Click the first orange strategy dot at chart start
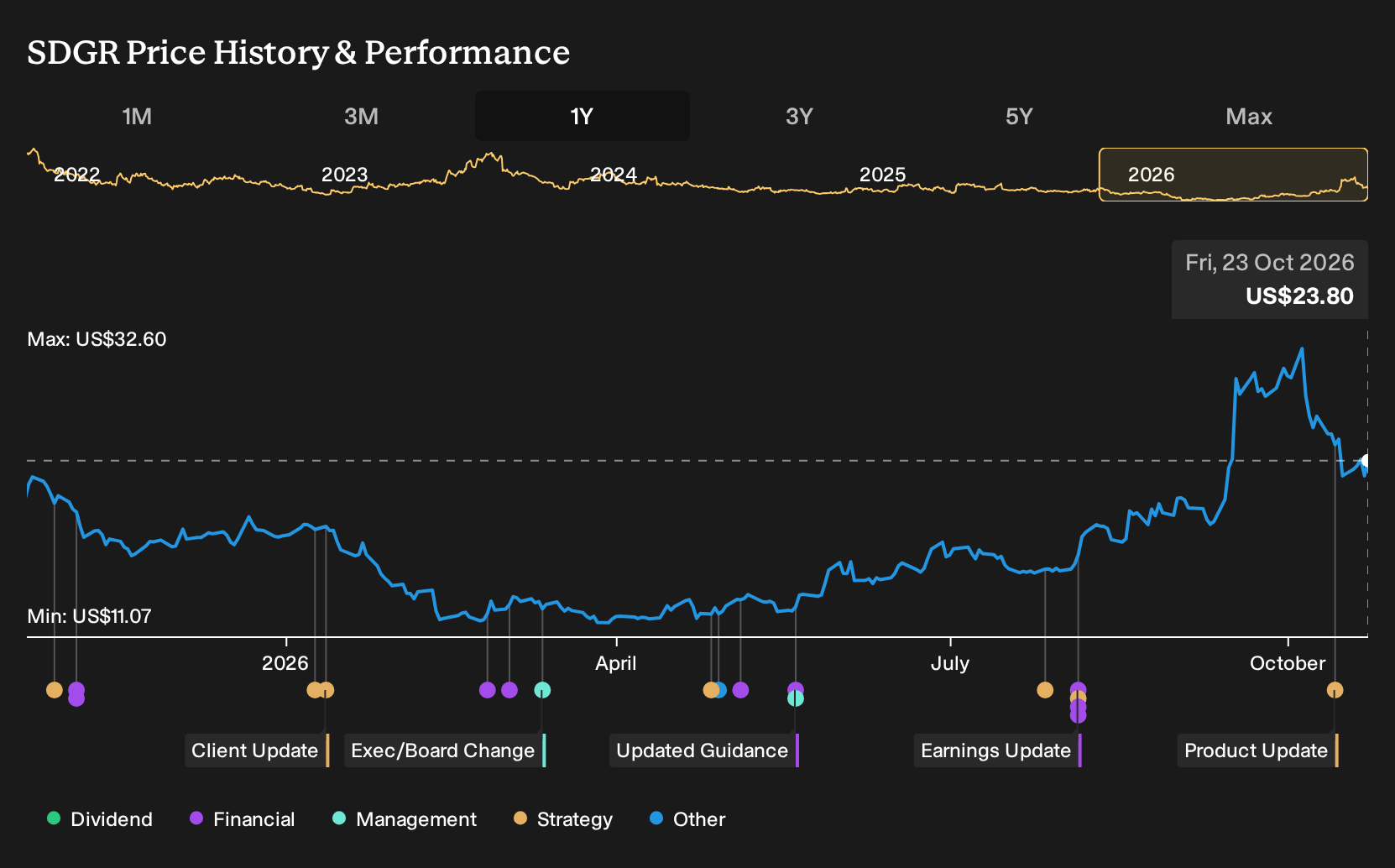The width and height of the screenshot is (1395, 868). click(55, 690)
